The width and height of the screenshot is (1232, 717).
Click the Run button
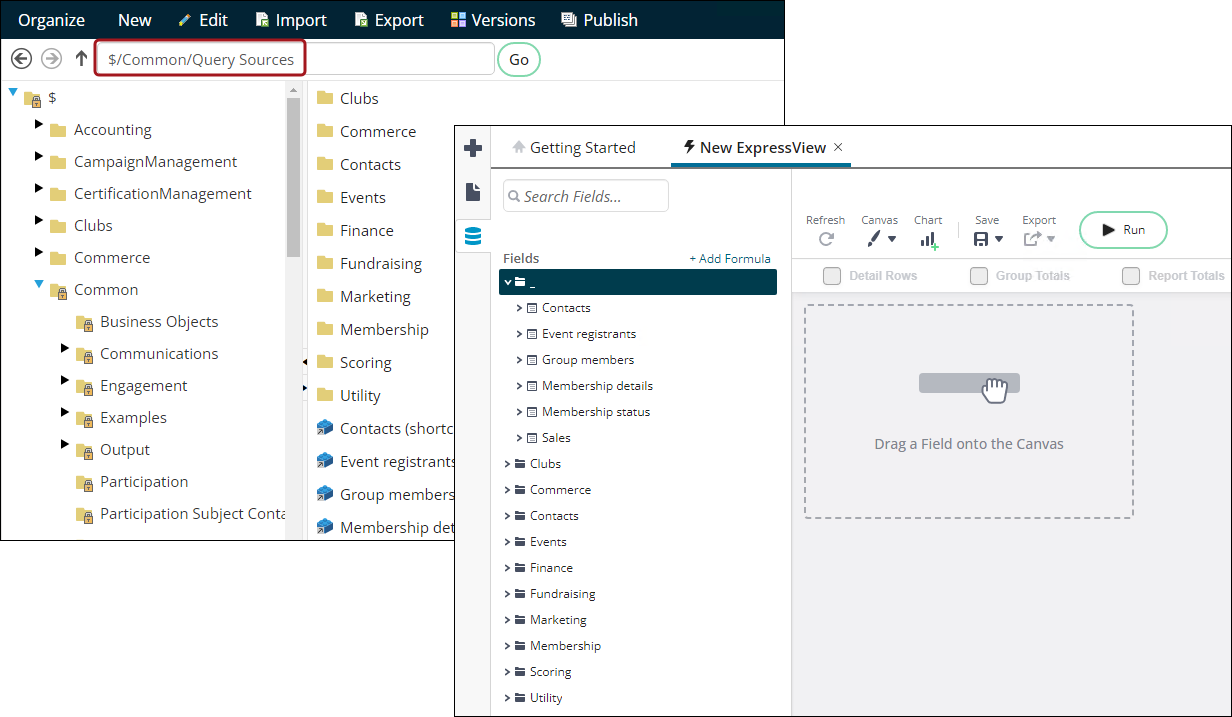click(1123, 230)
